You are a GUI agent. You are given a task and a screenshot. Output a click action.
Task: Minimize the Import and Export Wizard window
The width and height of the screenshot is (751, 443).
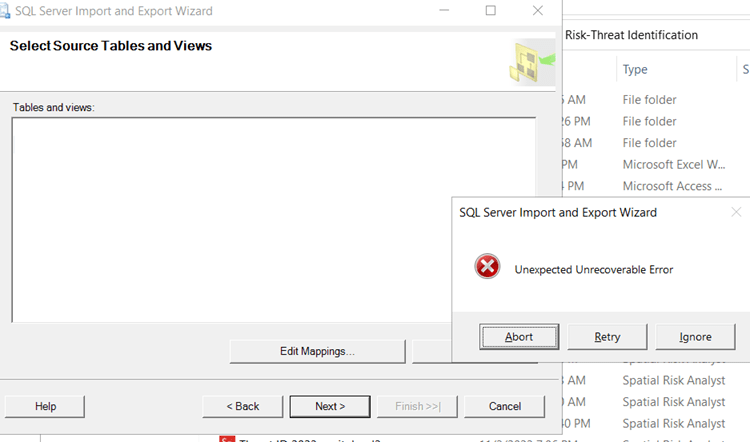tap(444, 11)
